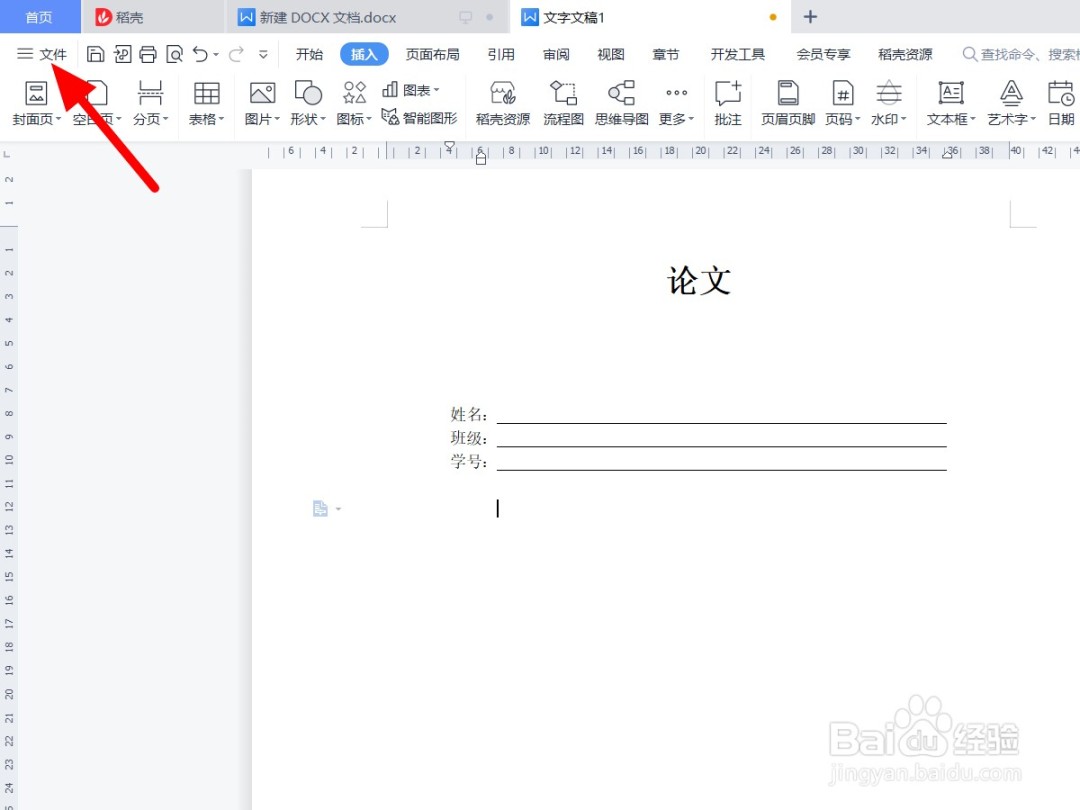1080x810 pixels.
Task: Open the 稻壳资源 ribbon tab
Action: (x=905, y=54)
